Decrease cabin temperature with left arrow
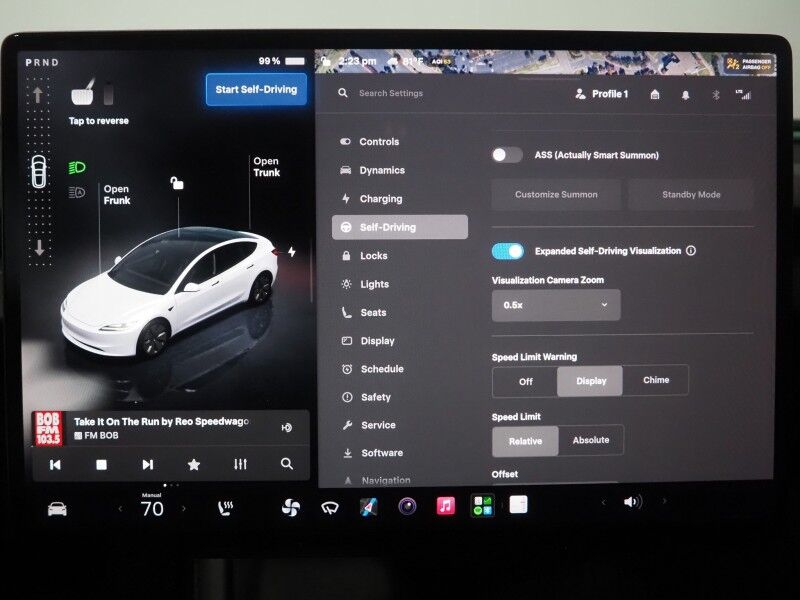The height and width of the screenshot is (600, 800). click(x=120, y=509)
